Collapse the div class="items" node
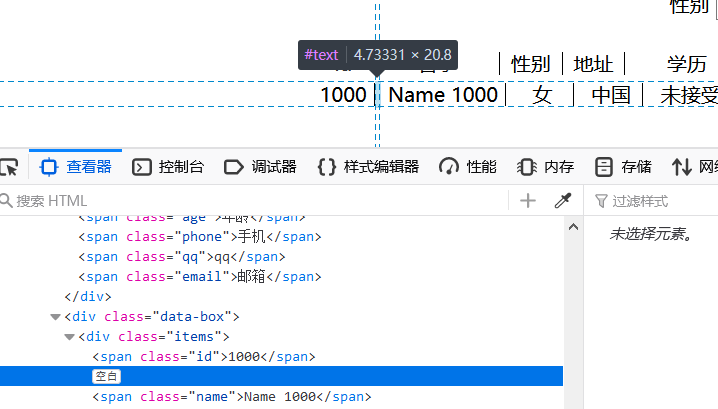 pyautogui.click(x=69, y=337)
